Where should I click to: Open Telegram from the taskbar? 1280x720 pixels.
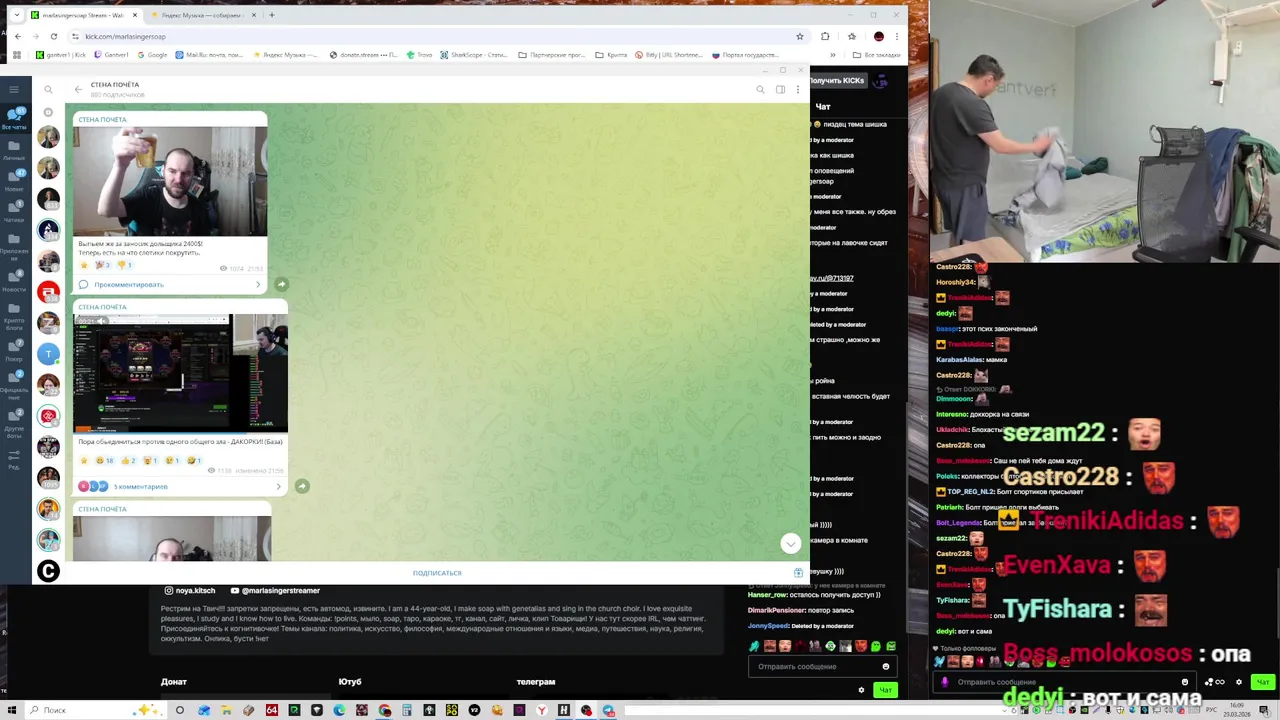608,710
